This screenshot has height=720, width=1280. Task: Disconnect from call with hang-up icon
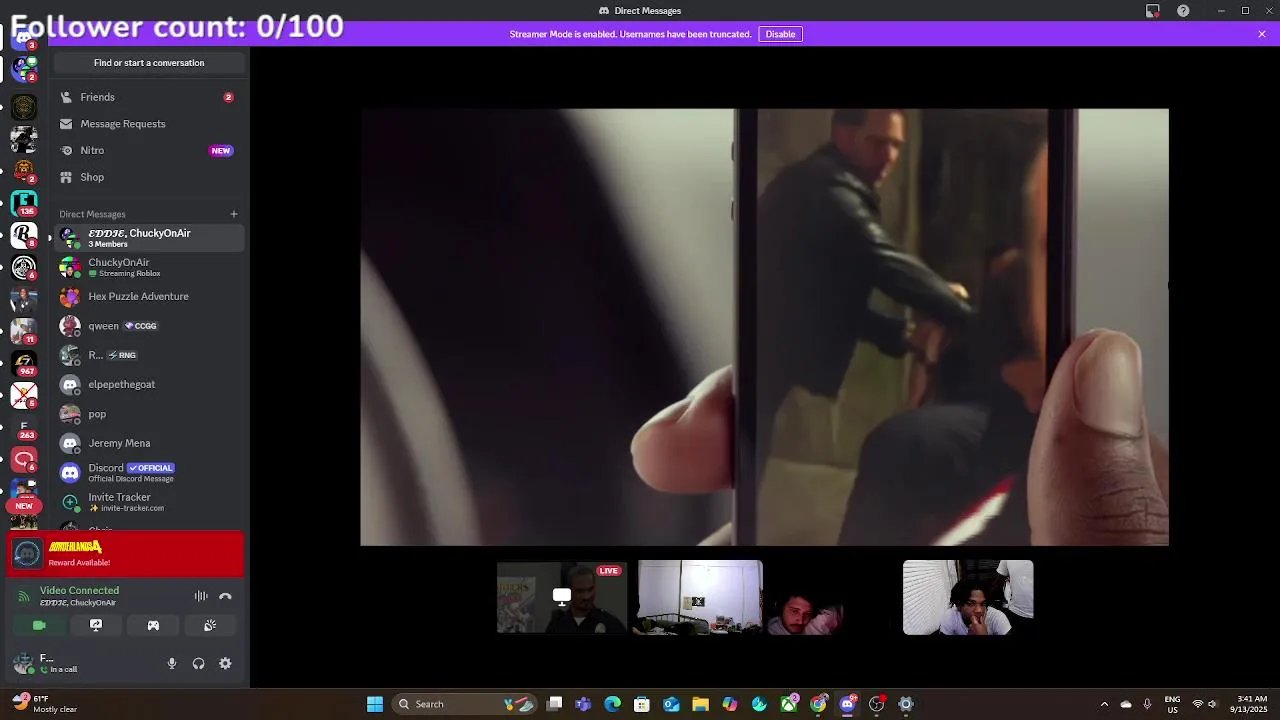coord(225,596)
